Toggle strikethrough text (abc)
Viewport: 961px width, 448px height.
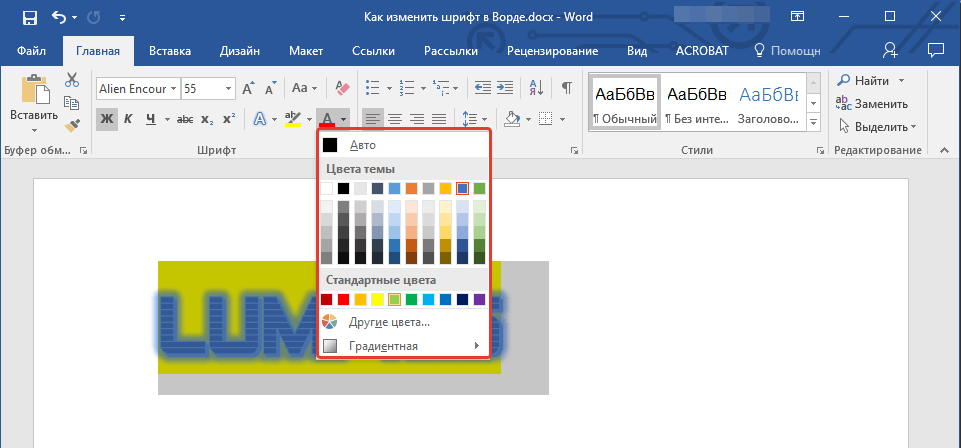tap(184, 119)
